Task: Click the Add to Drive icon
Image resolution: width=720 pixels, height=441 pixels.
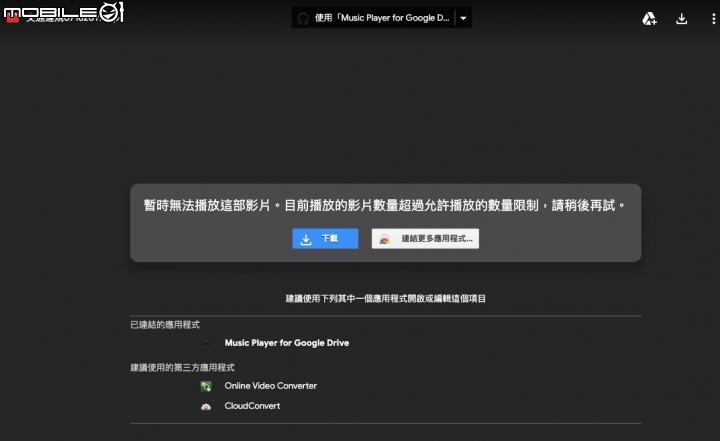Action: click(649, 18)
